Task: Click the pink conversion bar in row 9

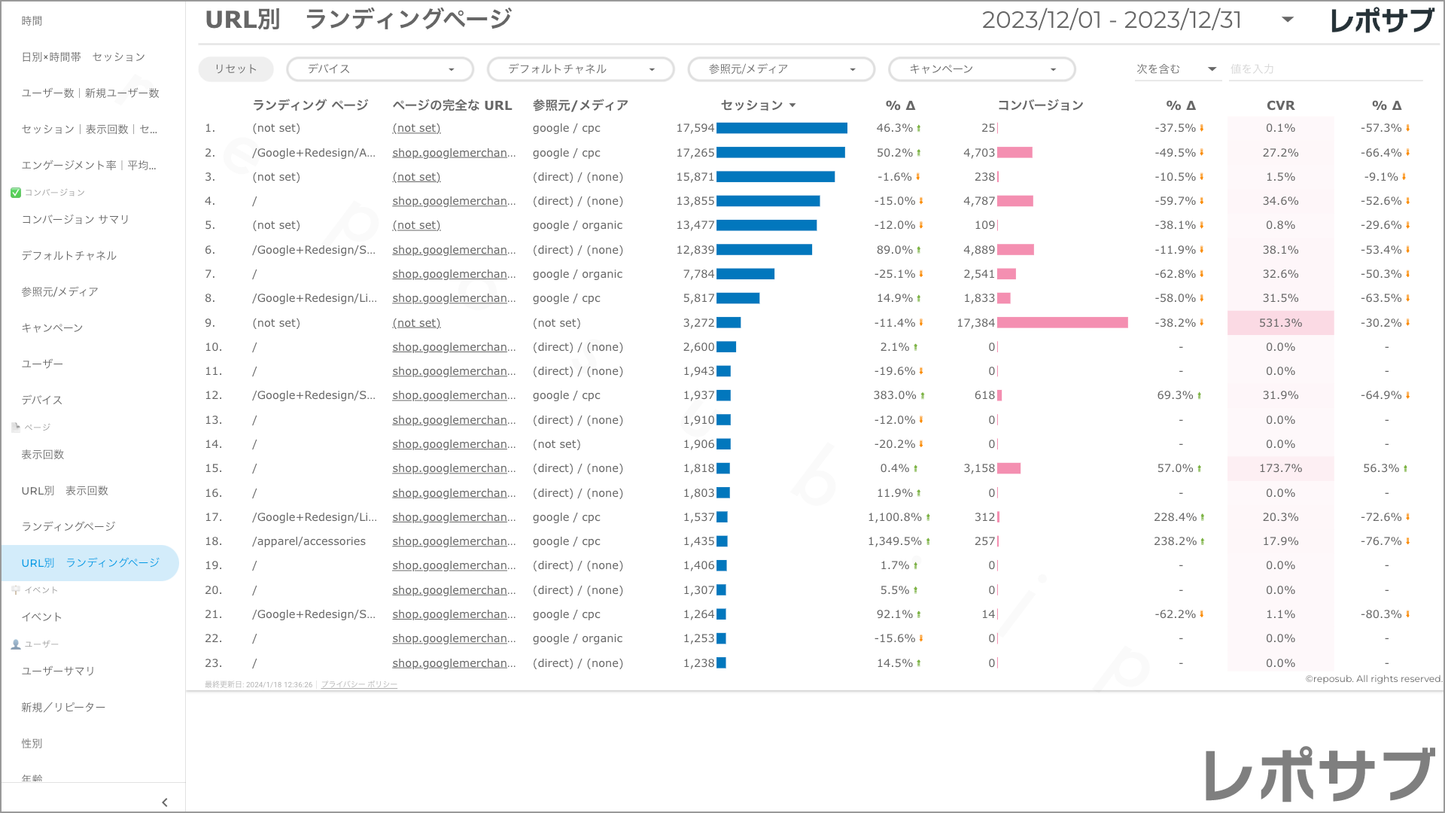Action: point(1062,323)
